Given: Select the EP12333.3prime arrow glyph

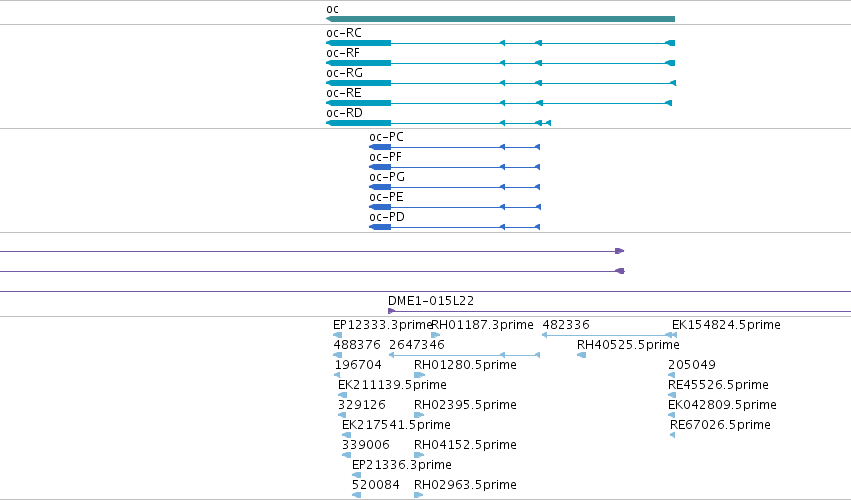Looking at the screenshot, I should click(x=338, y=335).
